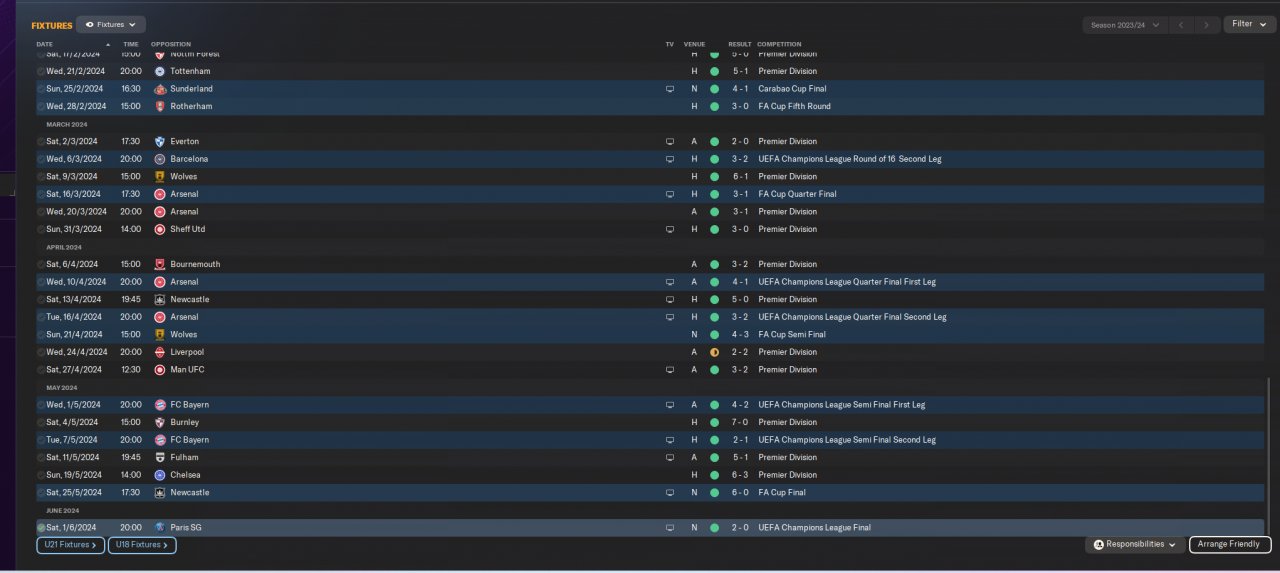Image resolution: width=1280 pixels, height=573 pixels.
Task: Click the date text Sat, 27/4/2024
Action: pos(74,369)
